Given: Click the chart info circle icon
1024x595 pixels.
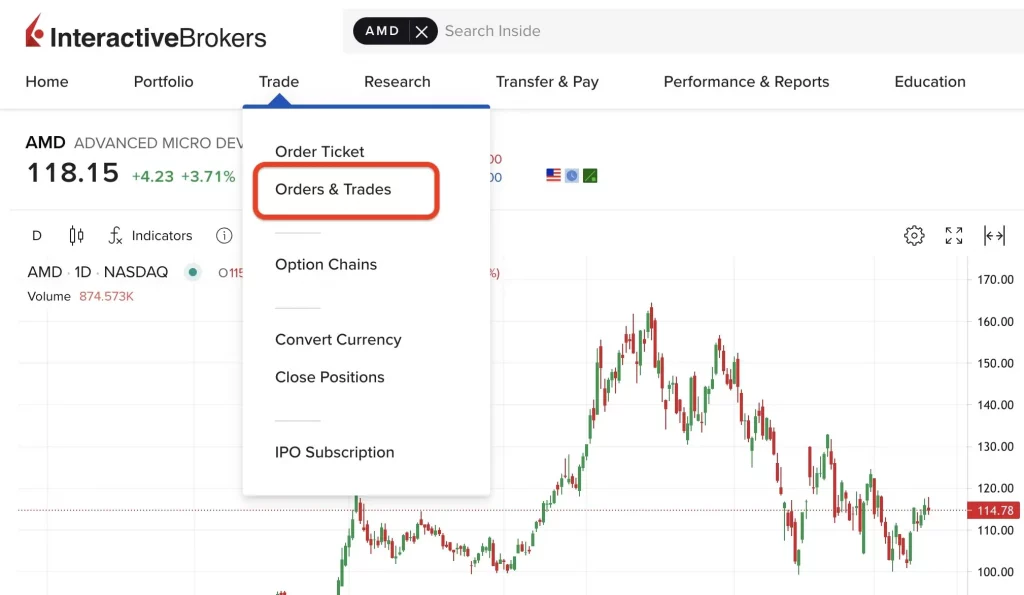Looking at the screenshot, I should pos(224,236).
